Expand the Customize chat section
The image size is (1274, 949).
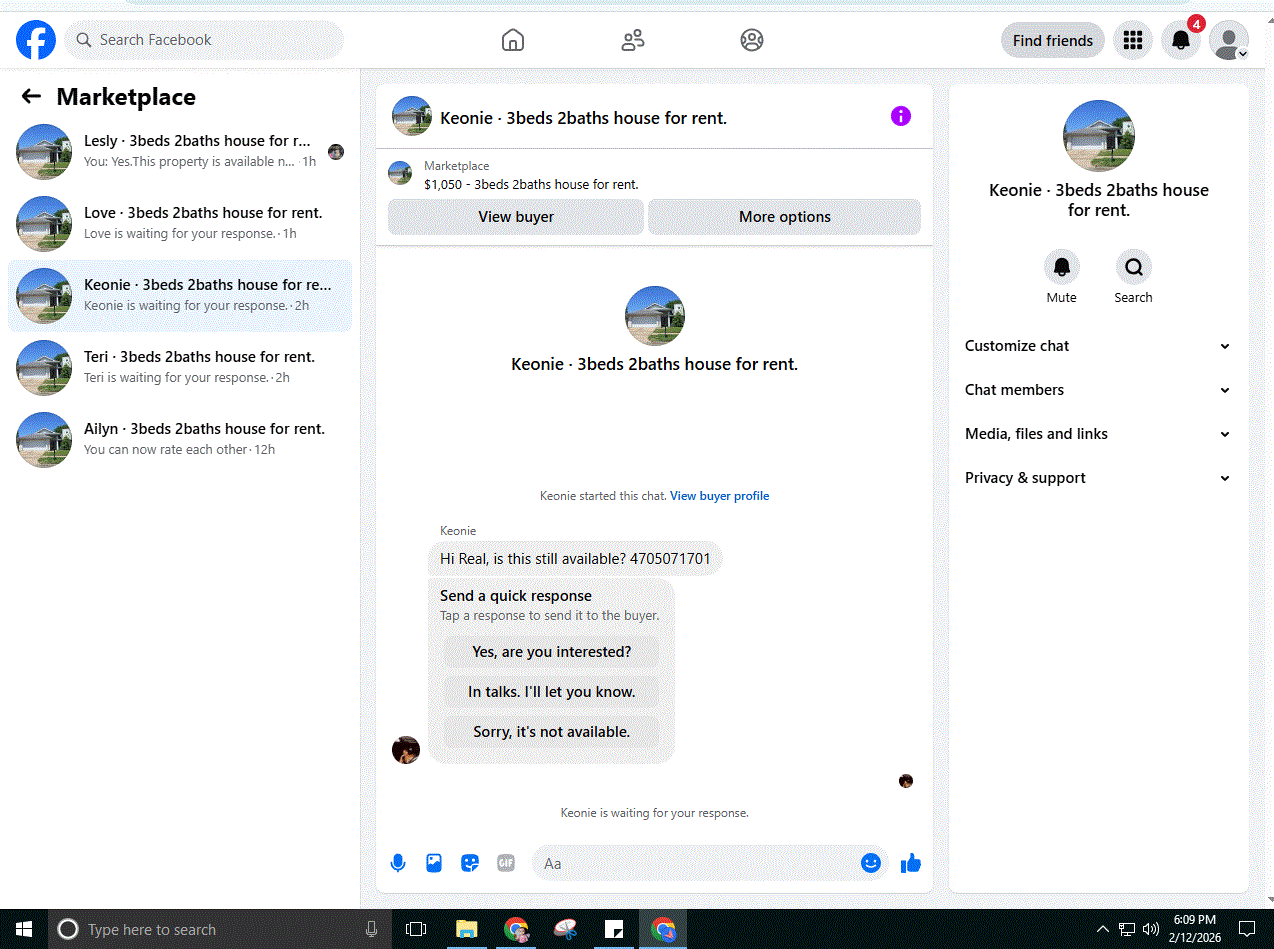[x=1098, y=346]
